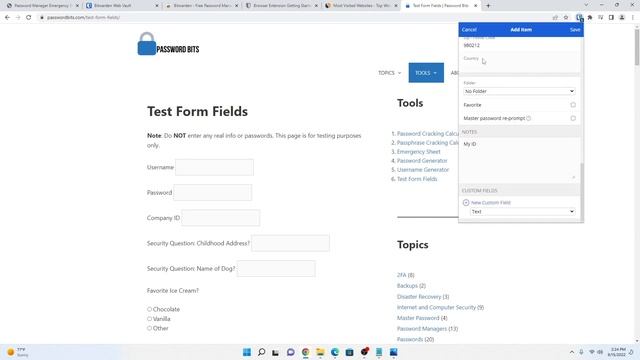Click the browser address bar URL
This screenshot has height=360, width=640.
click(x=83, y=18)
